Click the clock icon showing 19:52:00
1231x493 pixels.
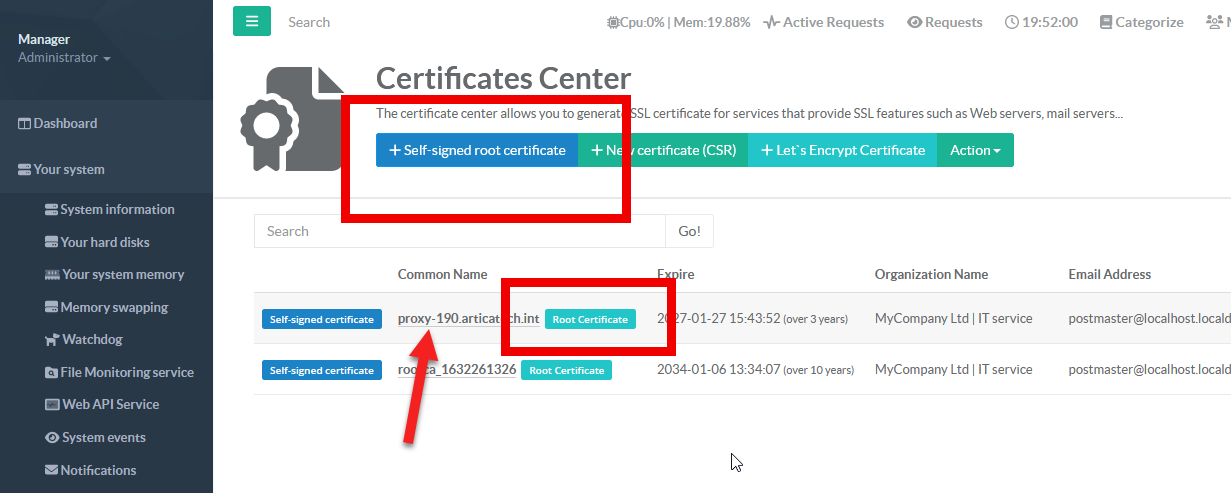coord(1012,22)
